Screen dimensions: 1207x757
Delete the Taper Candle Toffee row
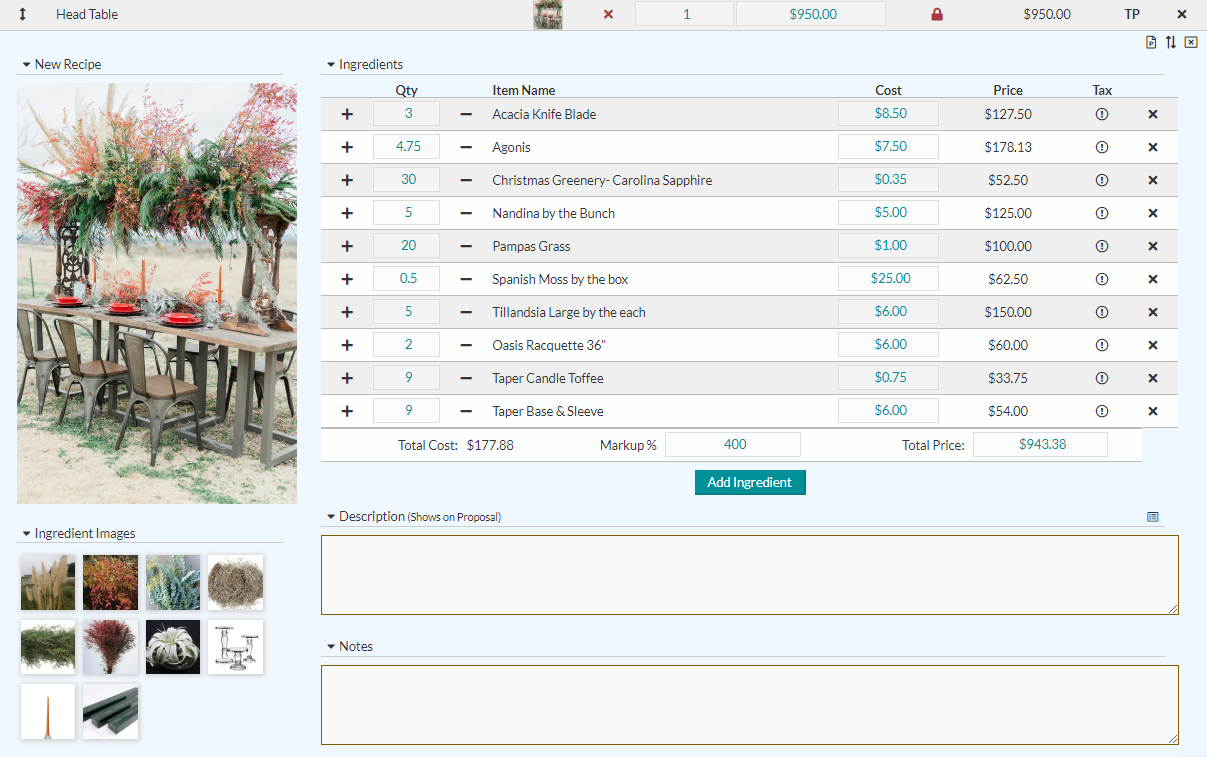pos(1152,378)
